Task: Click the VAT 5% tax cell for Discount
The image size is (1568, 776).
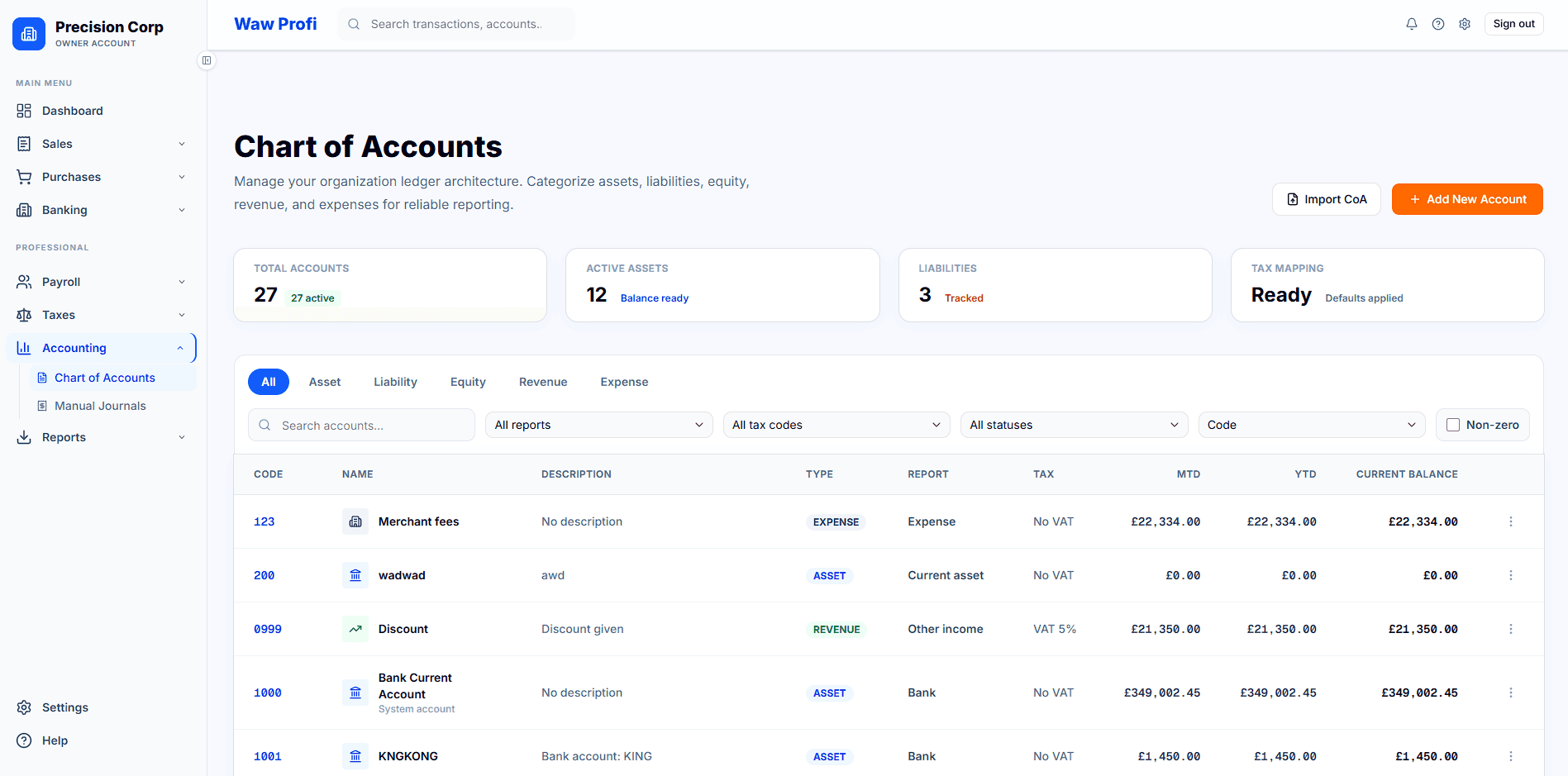Action: [x=1055, y=629]
